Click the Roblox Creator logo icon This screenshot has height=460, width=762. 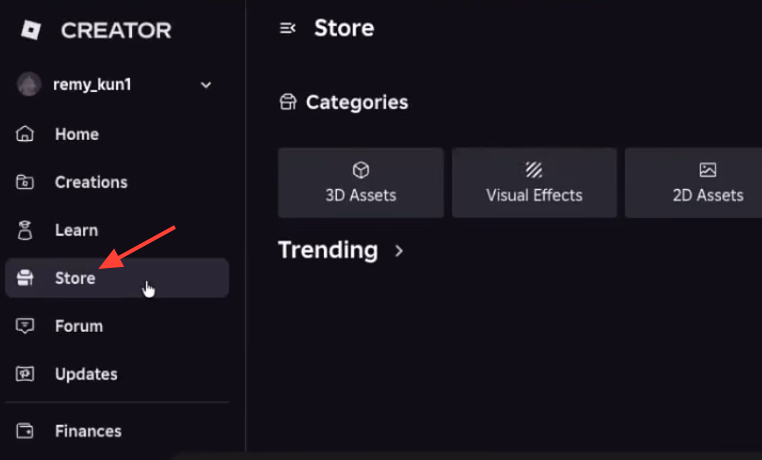(31, 30)
